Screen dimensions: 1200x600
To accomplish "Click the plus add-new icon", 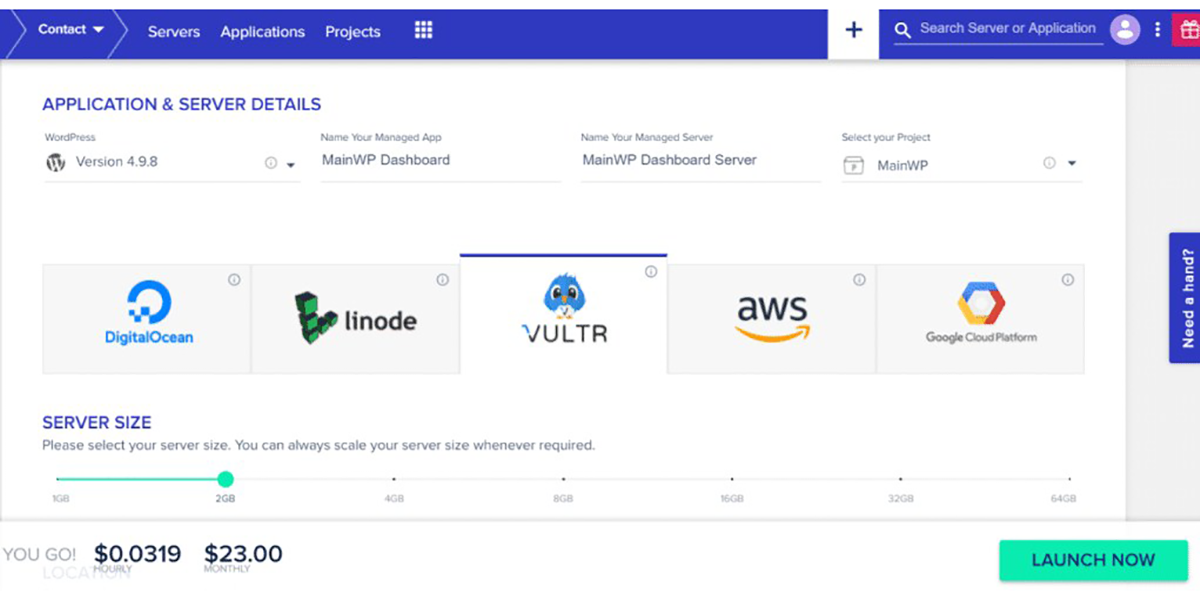I will coord(854,30).
